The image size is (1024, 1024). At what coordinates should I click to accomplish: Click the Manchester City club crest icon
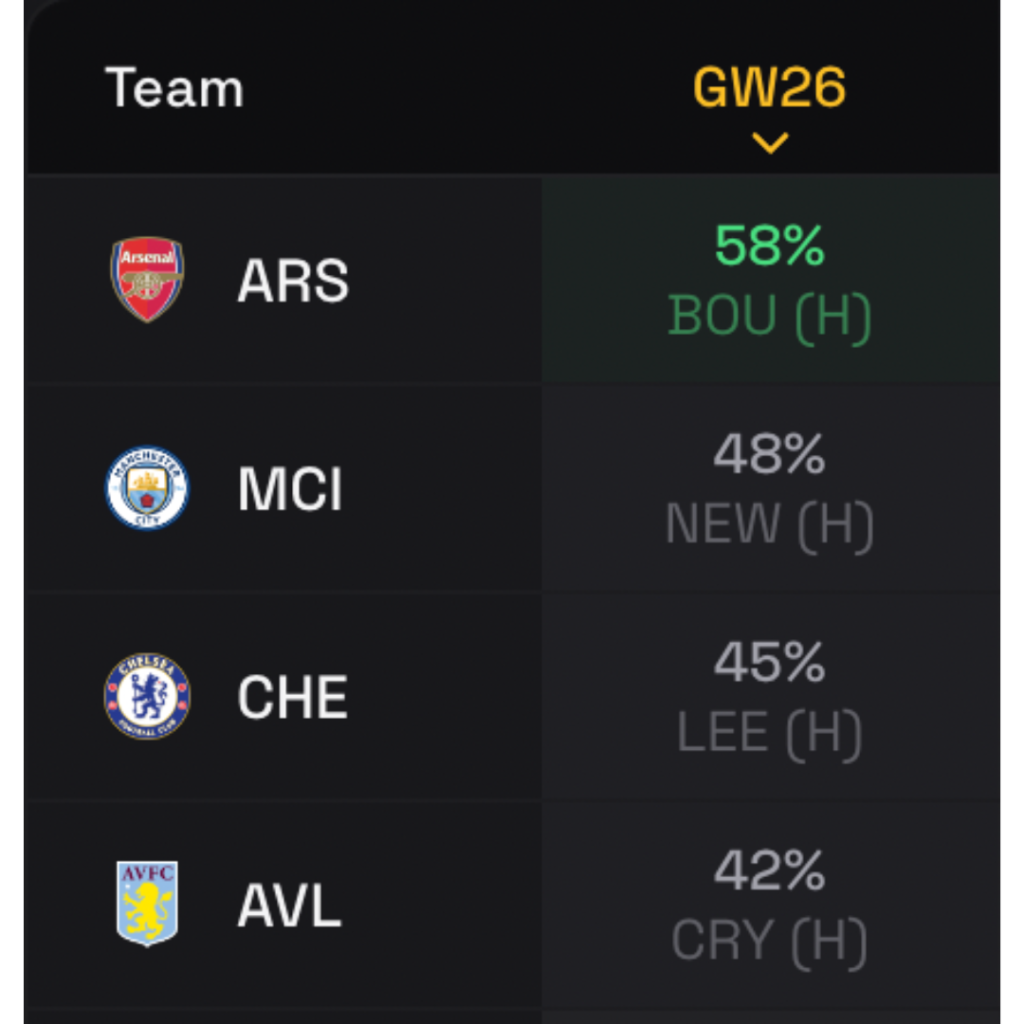coord(146,487)
